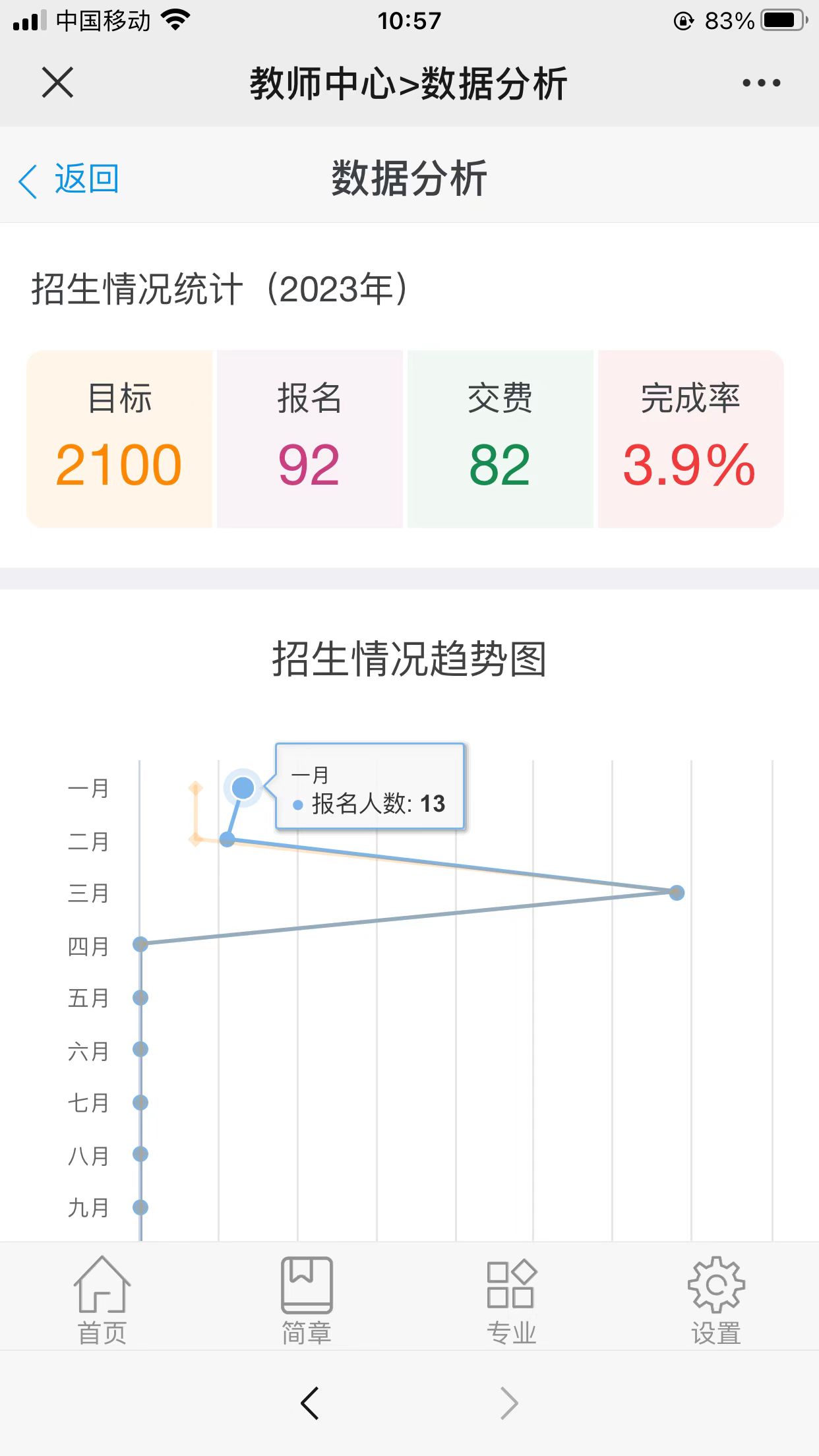The height and width of the screenshot is (1456, 819).
Task: Tap the 四月 data point on the axis
Action: [140, 944]
